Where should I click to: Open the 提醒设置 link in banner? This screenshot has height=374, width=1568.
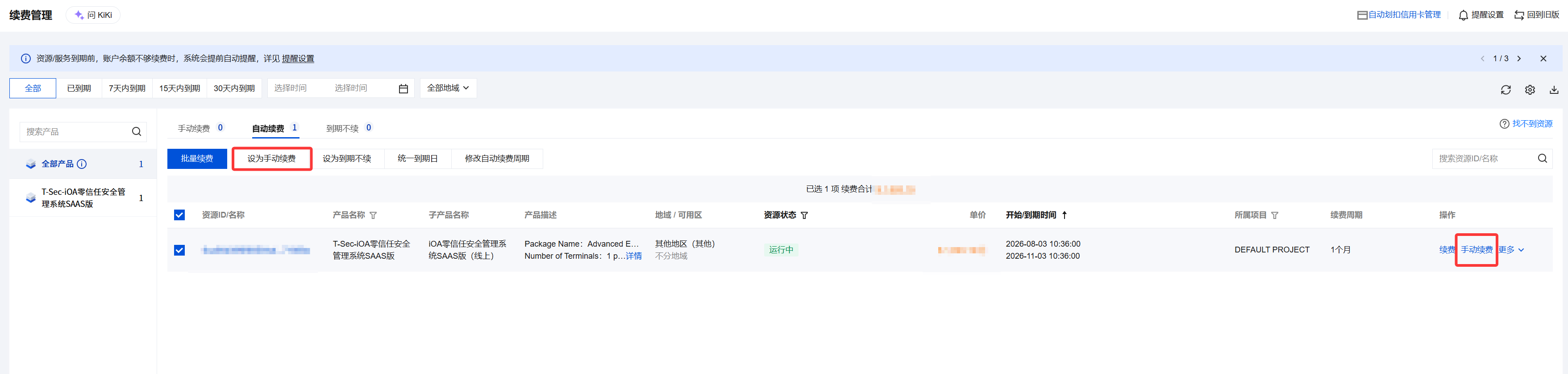pos(298,59)
